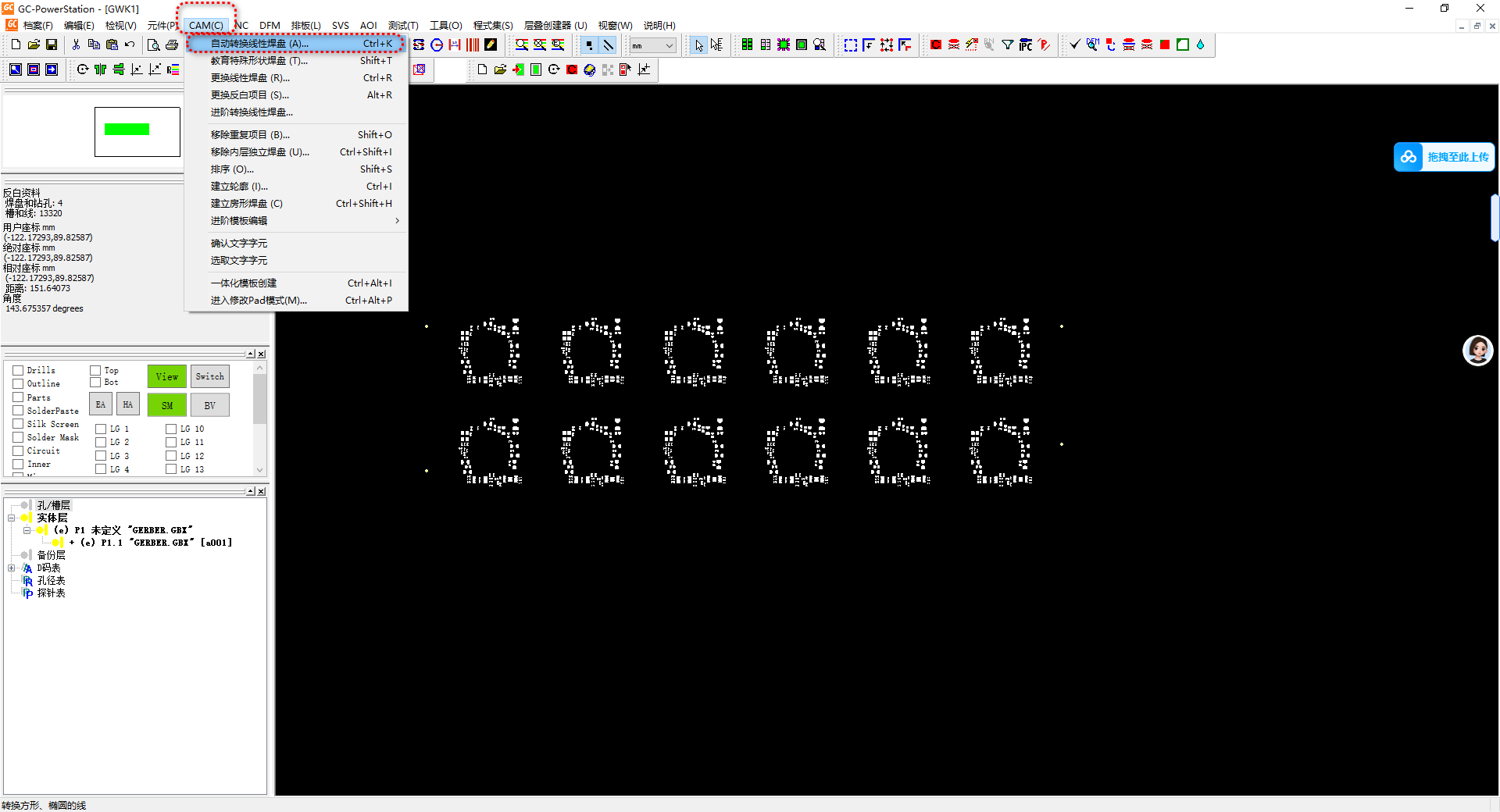Enable the Drills checkbox
The height and width of the screenshot is (812, 1500).
point(18,370)
